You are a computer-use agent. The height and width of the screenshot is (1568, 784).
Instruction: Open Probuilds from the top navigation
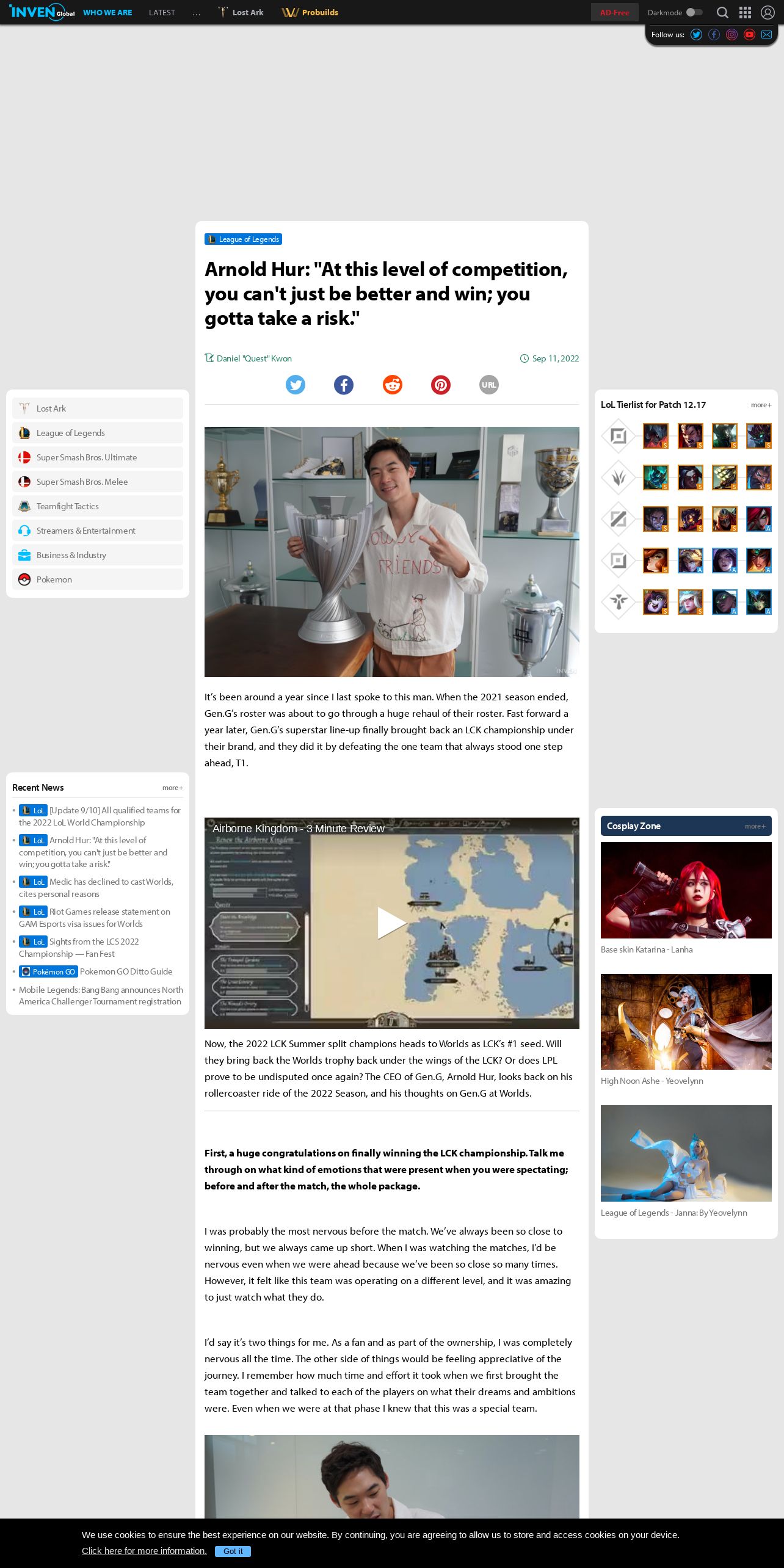click(x=310, y=12)
